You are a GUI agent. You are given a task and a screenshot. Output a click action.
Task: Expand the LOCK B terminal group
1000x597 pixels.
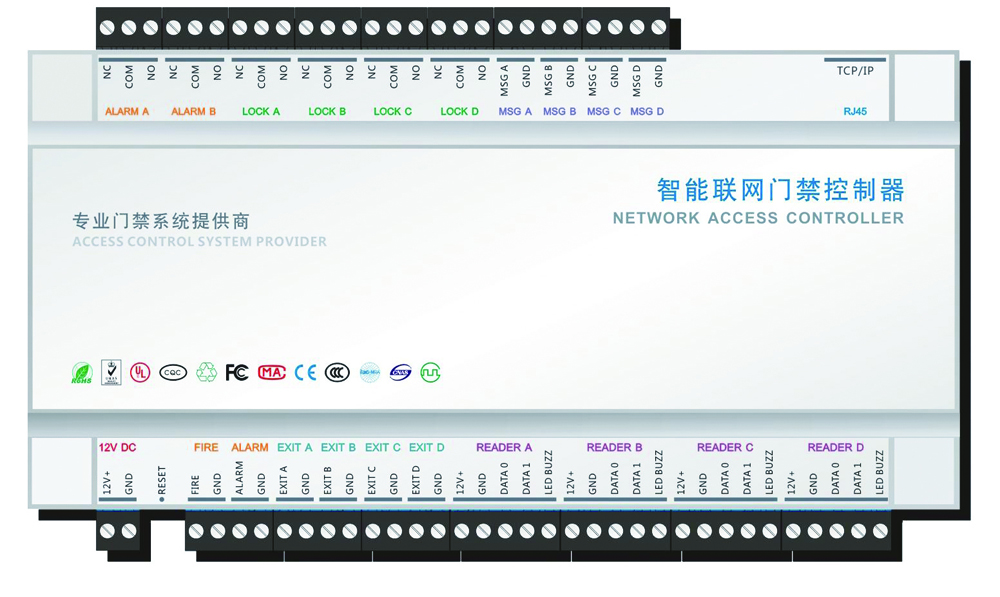pos(327,111)
